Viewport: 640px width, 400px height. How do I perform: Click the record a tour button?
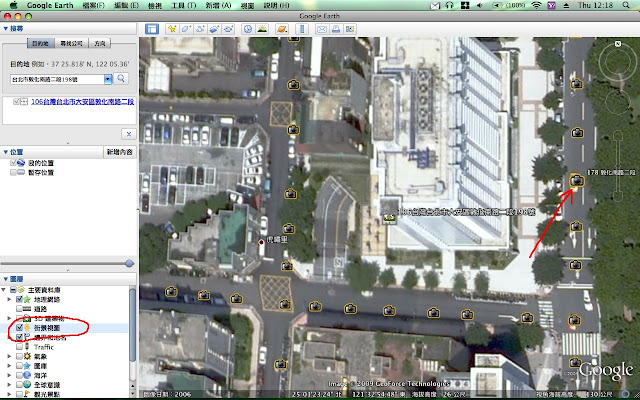229,29
